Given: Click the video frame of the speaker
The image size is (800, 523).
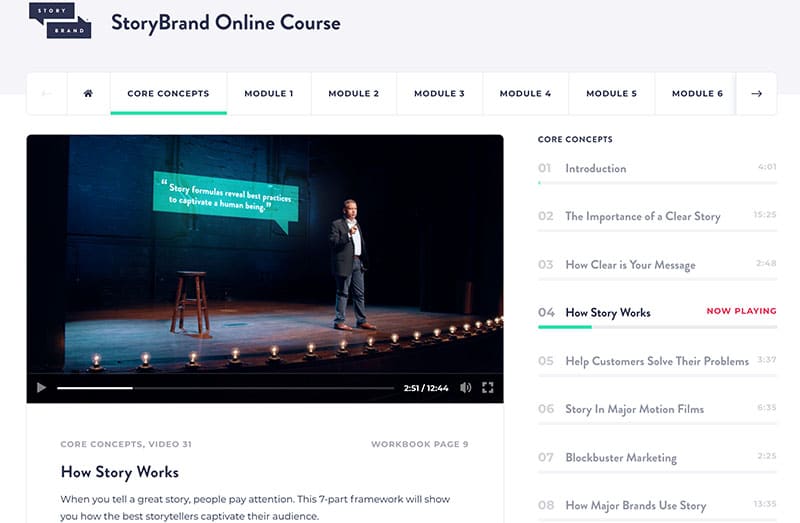Looking at the screenshot, I should tap(265, 254).
